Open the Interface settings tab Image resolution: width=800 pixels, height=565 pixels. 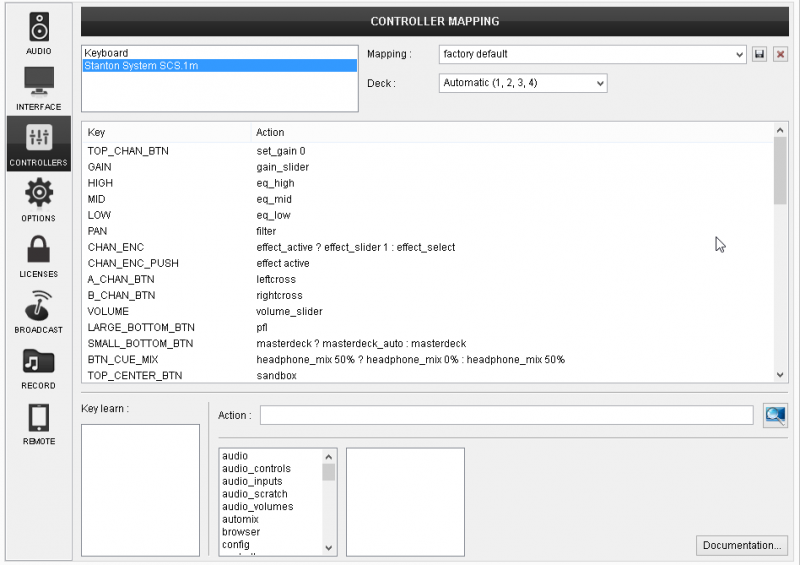[39, 88]
